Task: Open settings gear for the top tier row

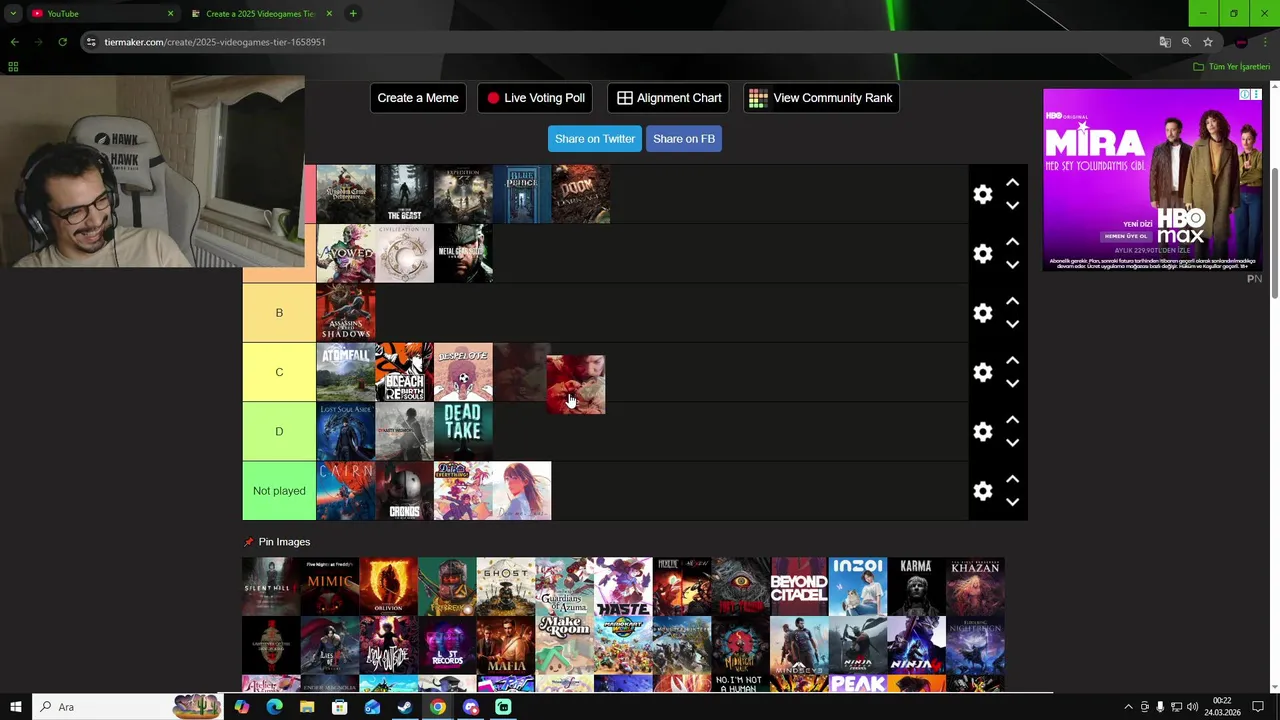Action: pos(983,194)
